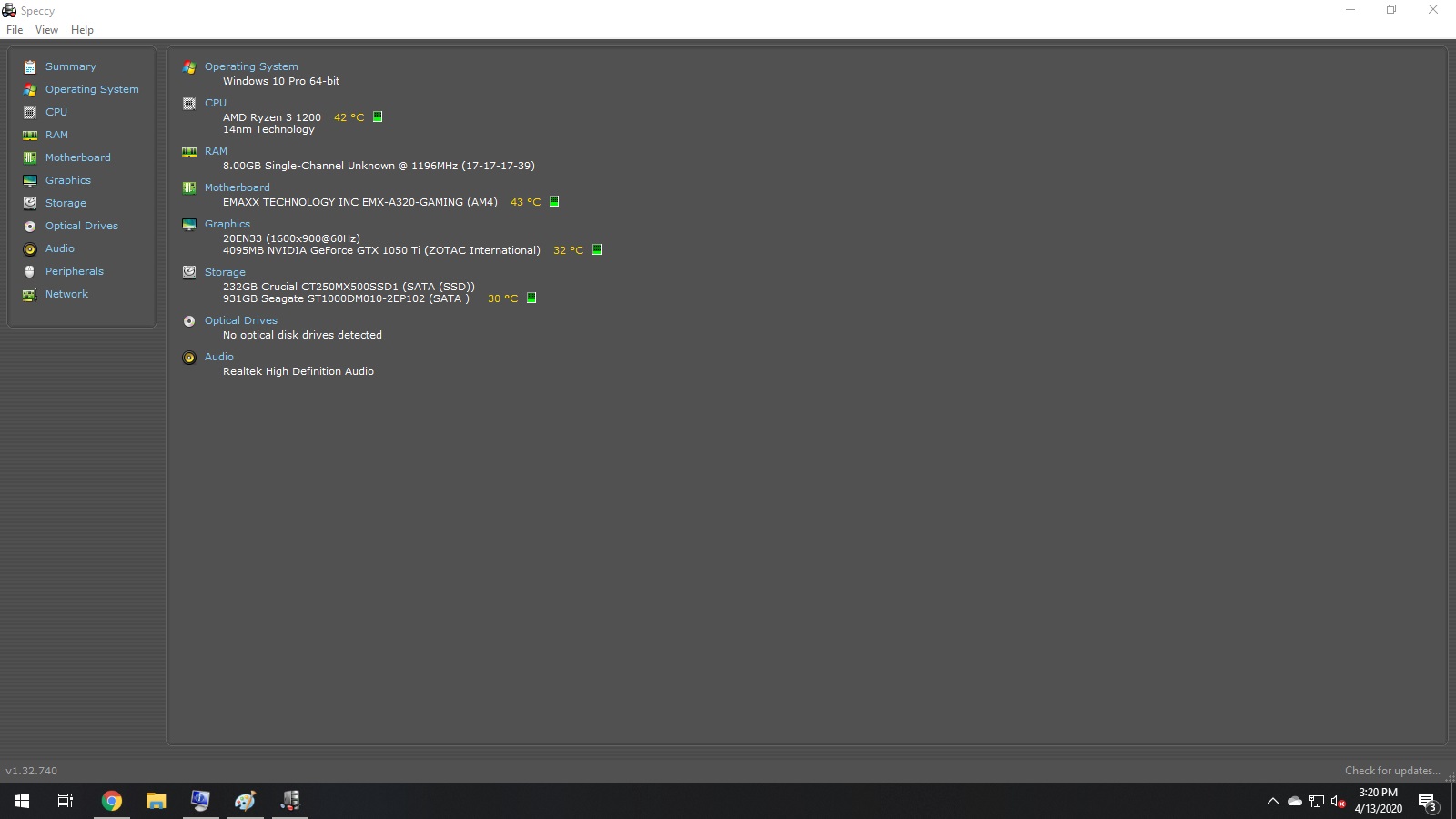1456x819 pixels.
Task: Click the Graphics monitor icon in the sidebar
Action: [x=30, y=180]
